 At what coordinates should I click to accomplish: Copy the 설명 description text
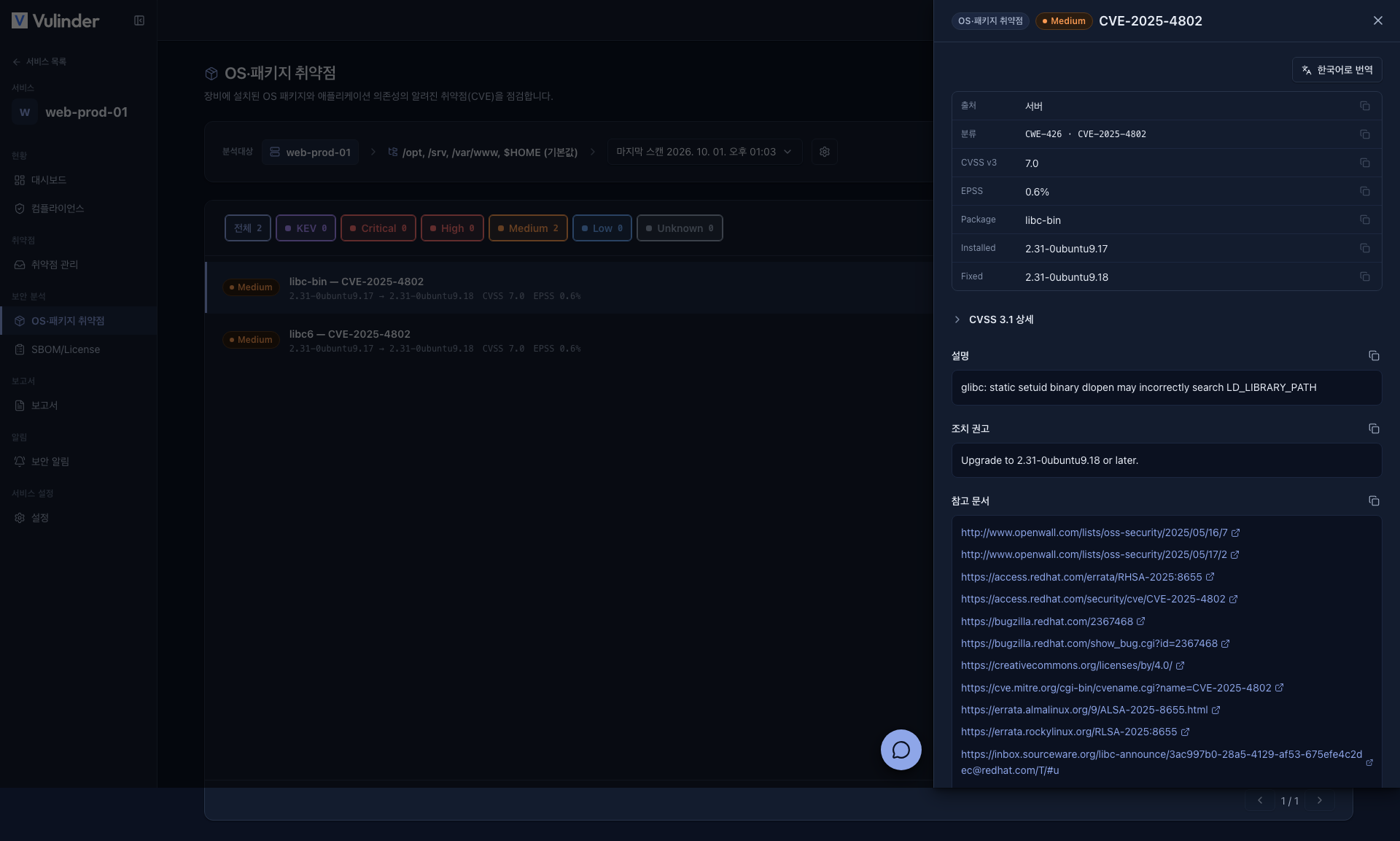click(x=1374, y=355)
